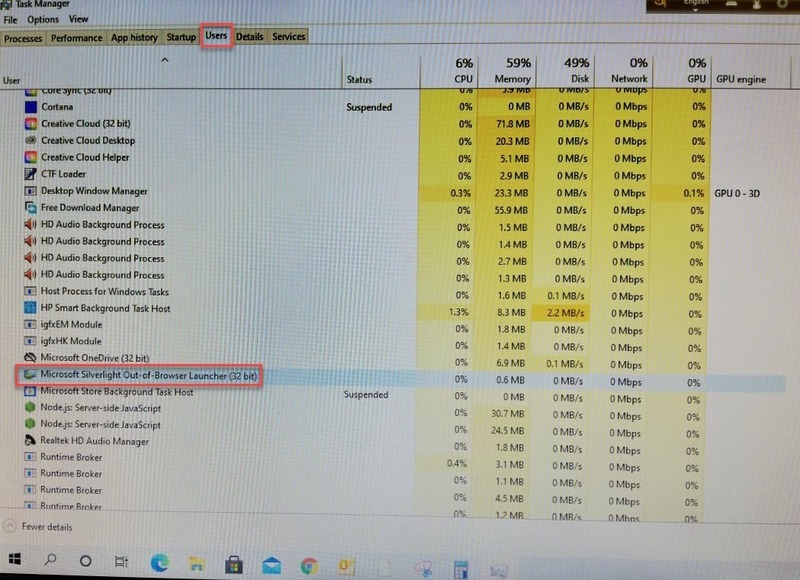
Task: Click the Node.js server-side JavaScript icon
Action: 29,406
